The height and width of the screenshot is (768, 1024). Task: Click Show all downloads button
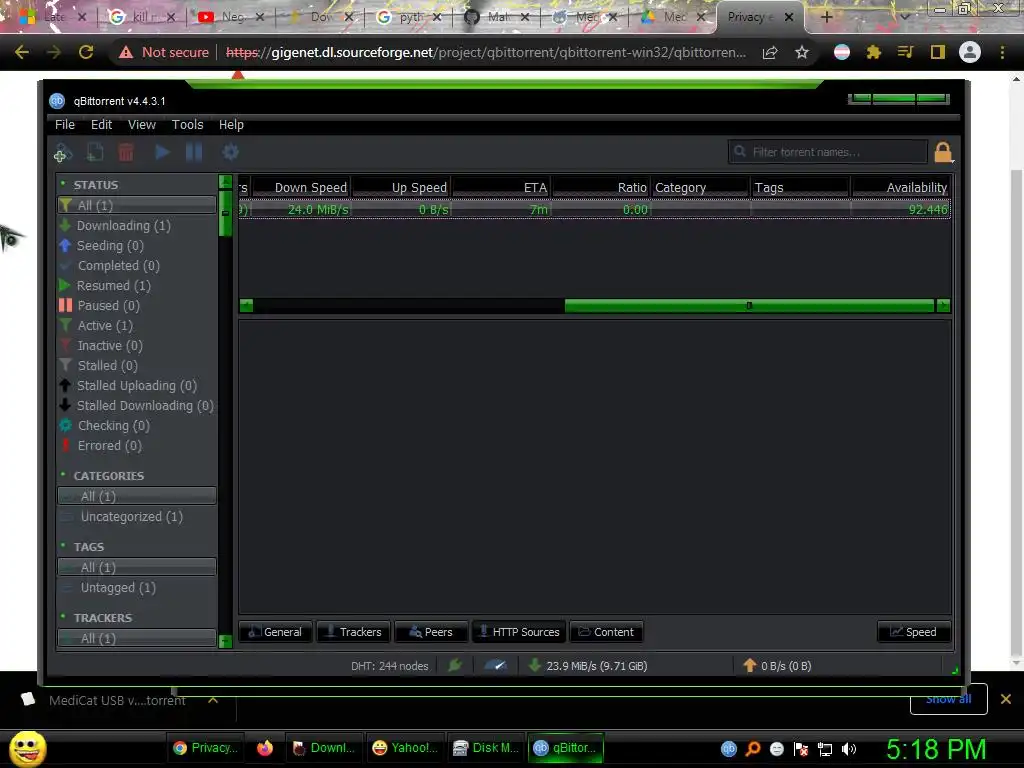(948, 699)
